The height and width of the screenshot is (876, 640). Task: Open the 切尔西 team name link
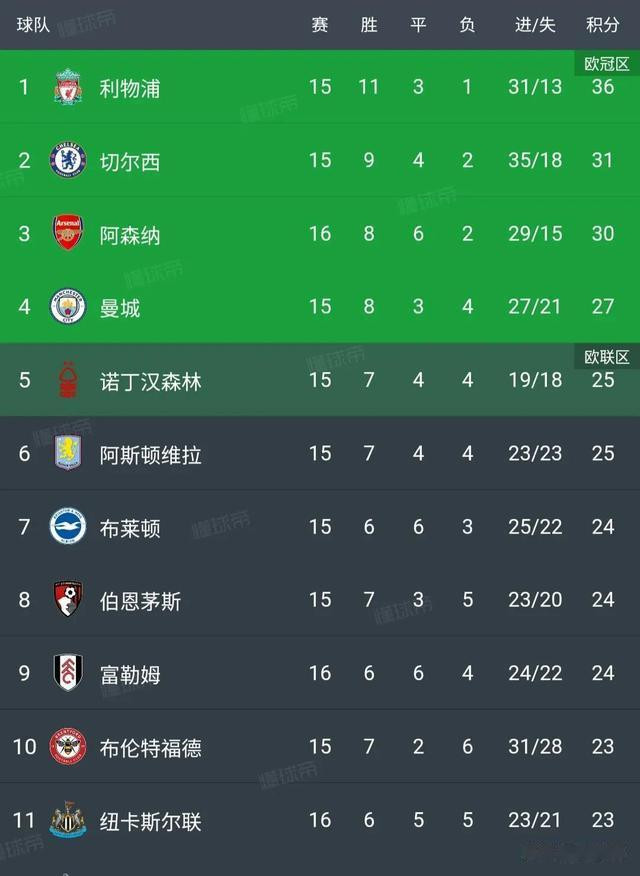(130, 161)
